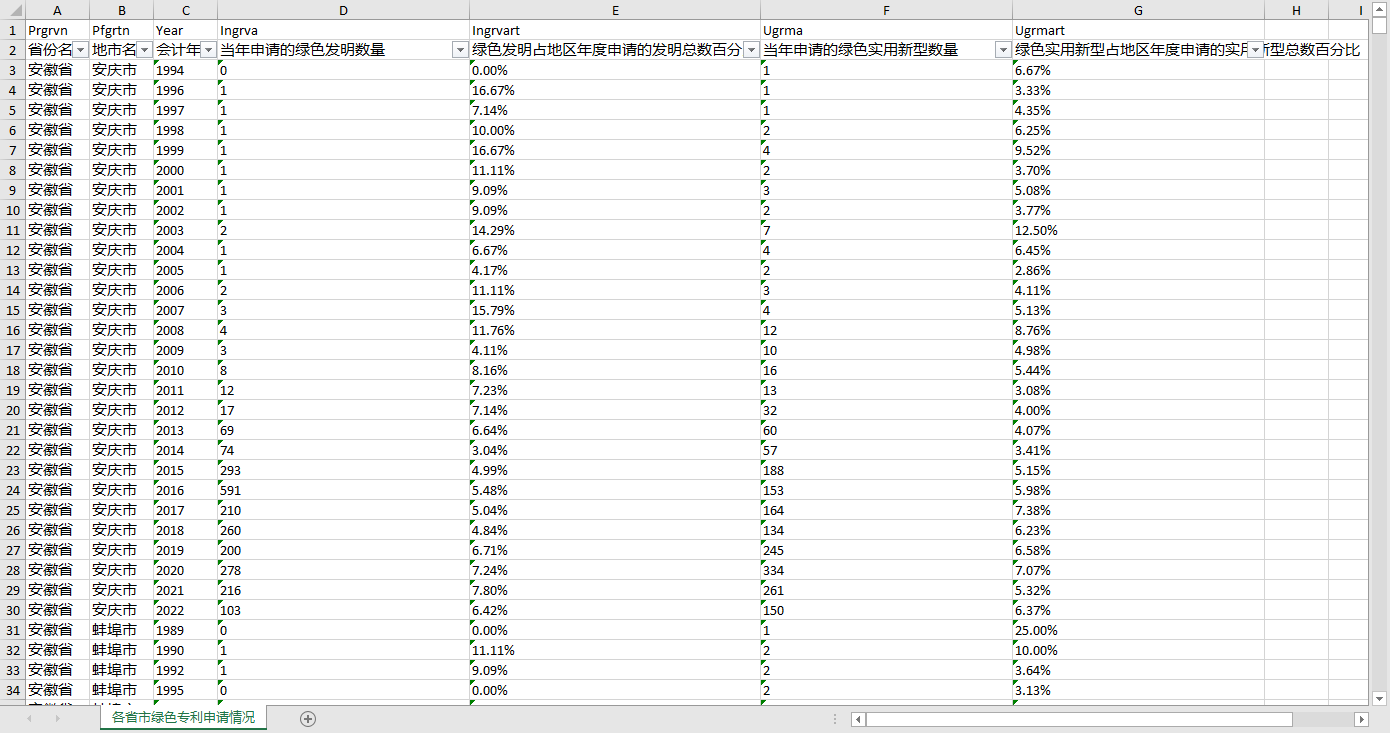This screenshot has height=733, width=1390.
Task: Select column H header
Action: point(1296,10)
